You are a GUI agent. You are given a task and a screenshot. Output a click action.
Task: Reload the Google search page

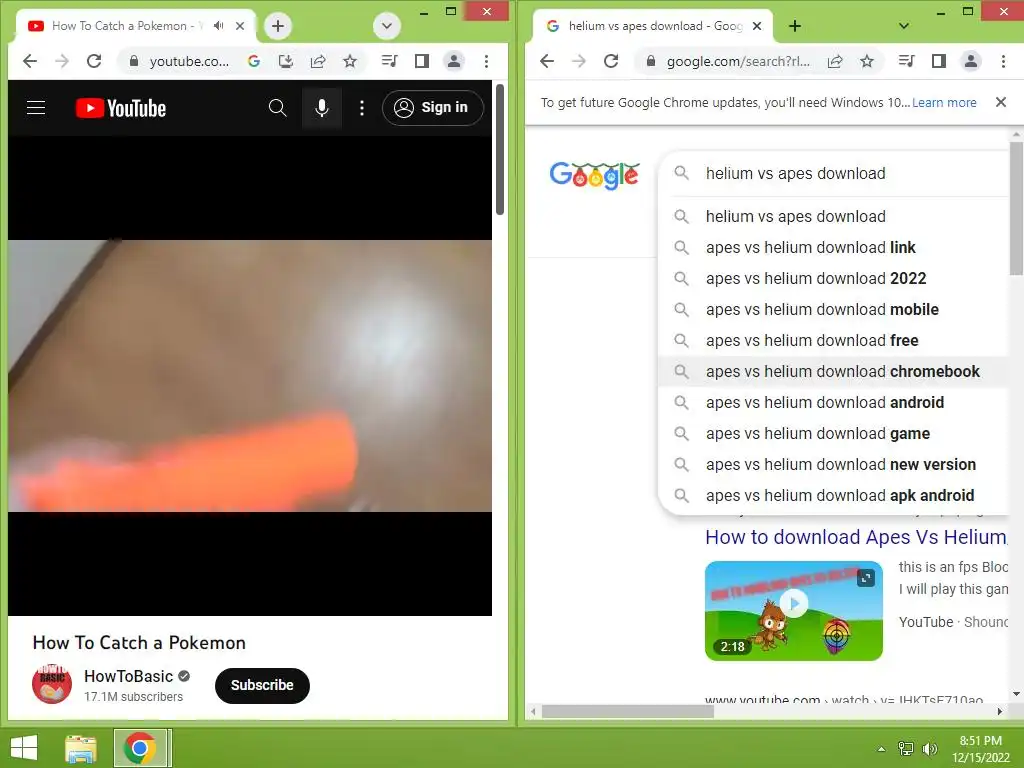point(611,61)
